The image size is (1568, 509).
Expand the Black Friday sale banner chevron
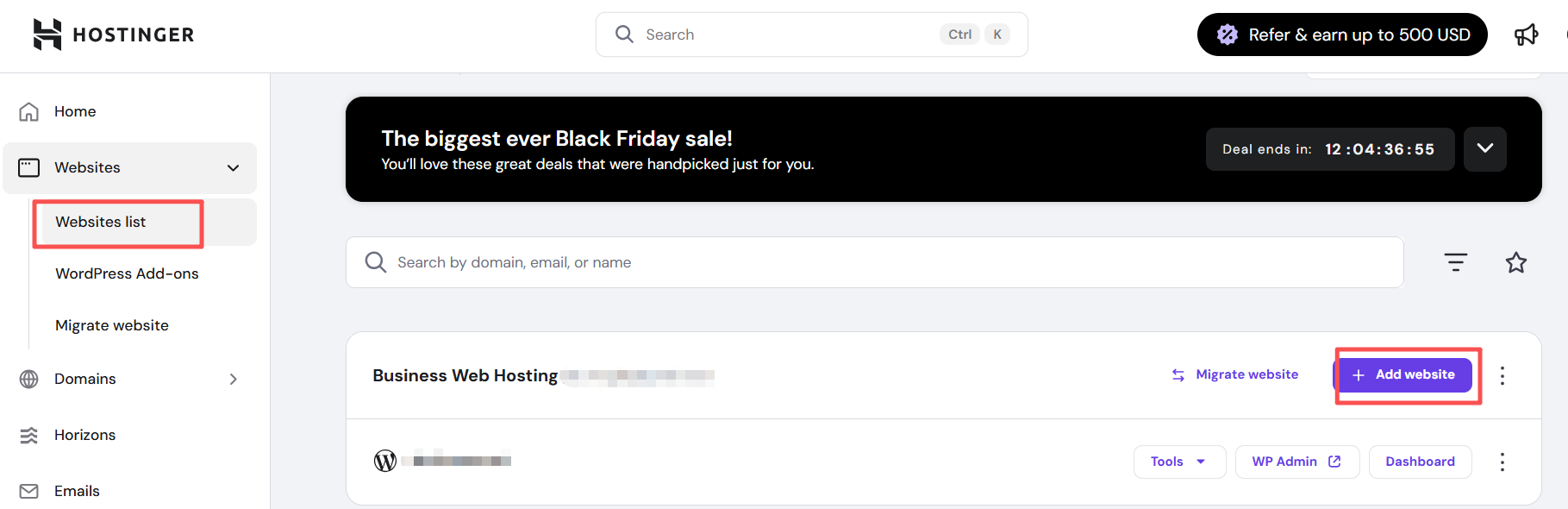tap(1484, 148)
